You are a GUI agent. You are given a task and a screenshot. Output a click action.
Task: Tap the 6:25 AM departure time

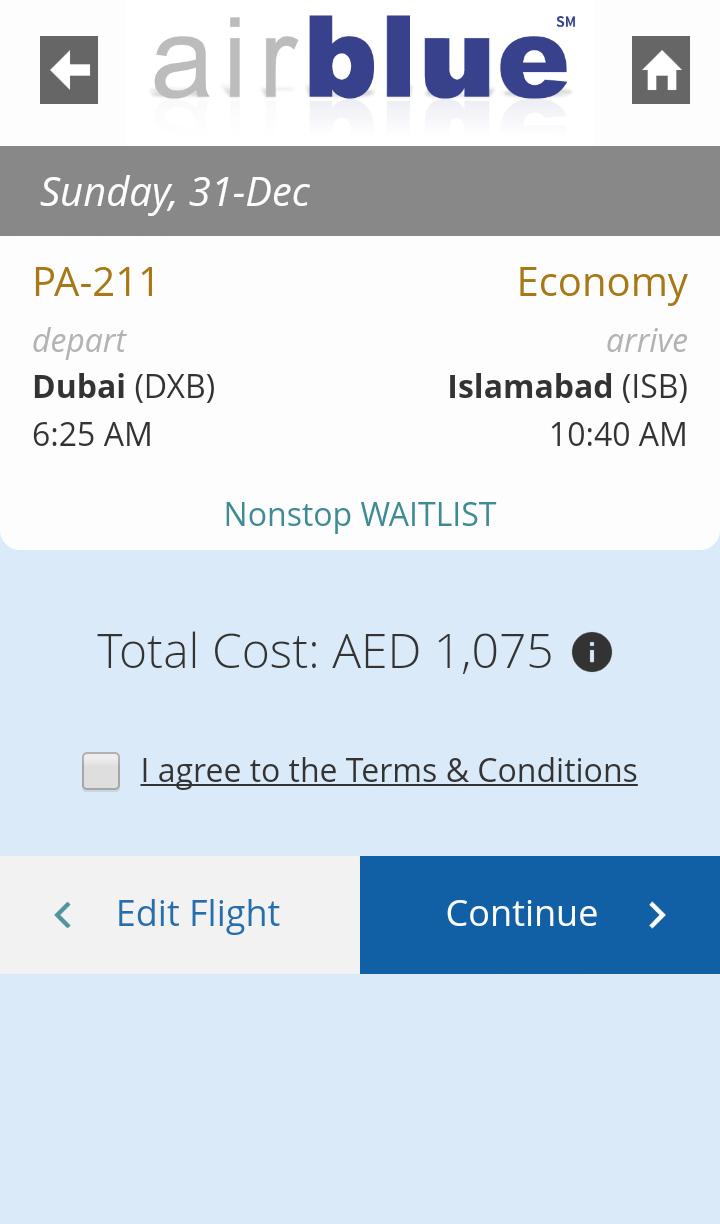(92, 434)
